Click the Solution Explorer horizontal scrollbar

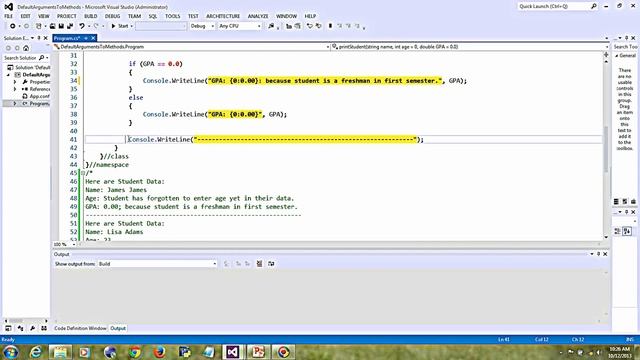tap(26, 321)
